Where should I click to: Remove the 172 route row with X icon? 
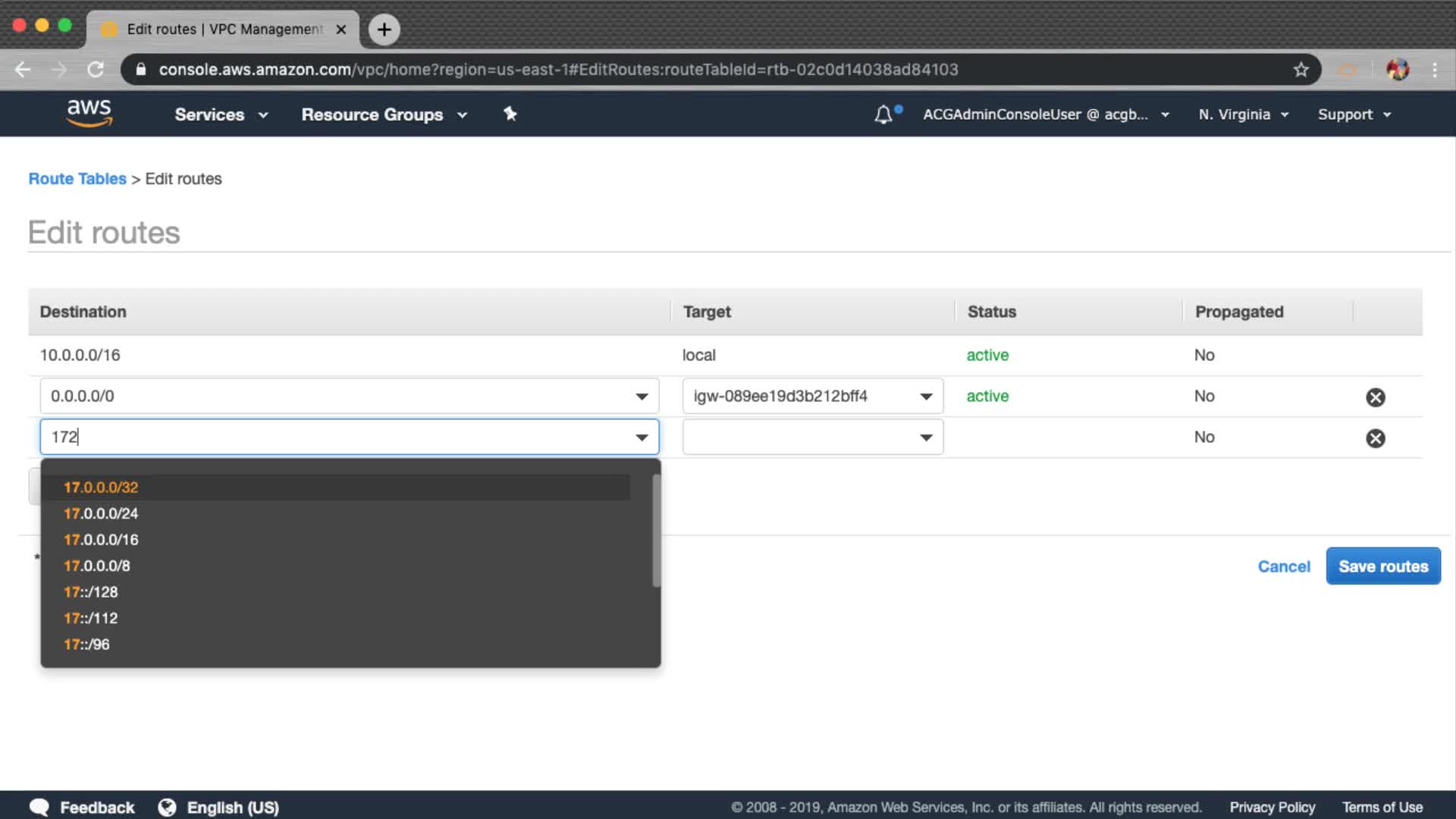tap(1375, 438)
